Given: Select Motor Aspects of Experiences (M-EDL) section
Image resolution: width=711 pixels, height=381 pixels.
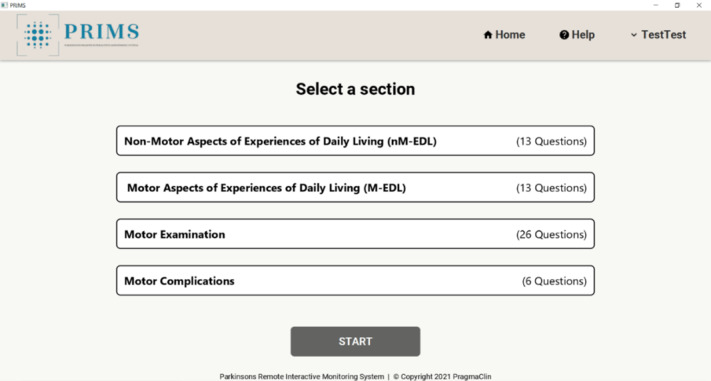Looking at the screenshot, I should (356, 187).
